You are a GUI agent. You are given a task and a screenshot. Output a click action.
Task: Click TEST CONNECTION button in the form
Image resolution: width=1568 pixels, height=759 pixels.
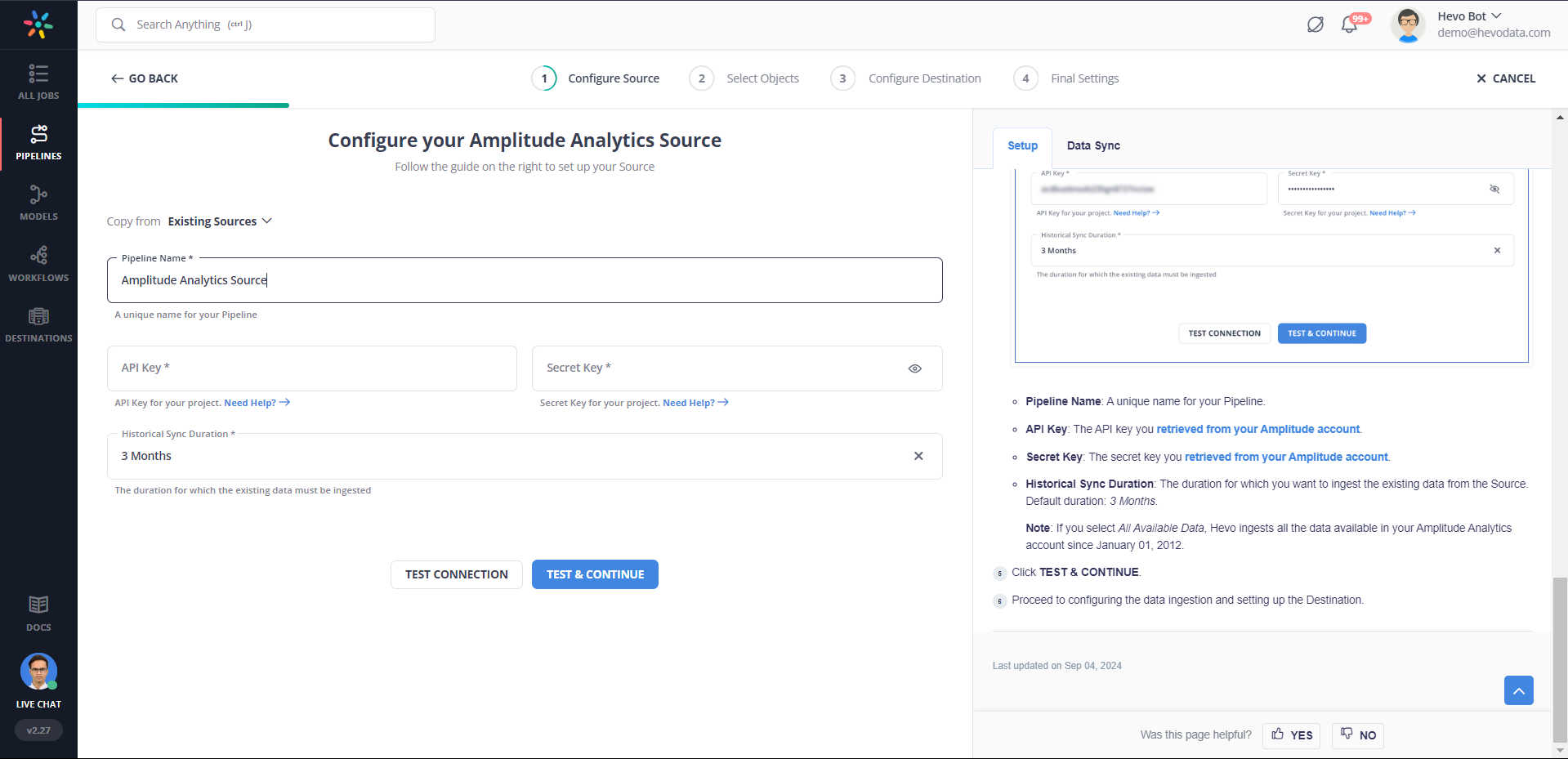click(x=457, y=574)
